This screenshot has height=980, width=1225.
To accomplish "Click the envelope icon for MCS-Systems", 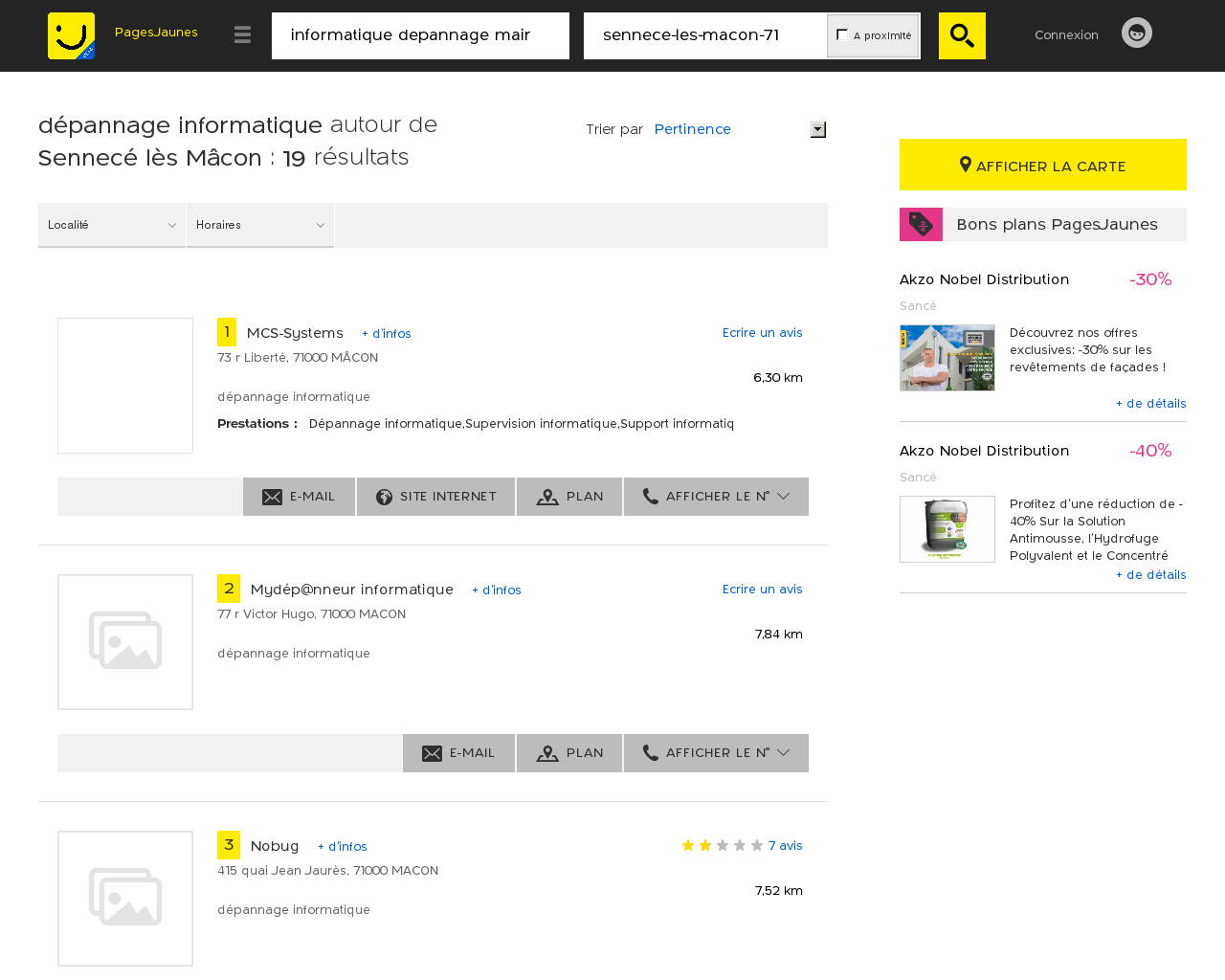I will tap(272, 497).
